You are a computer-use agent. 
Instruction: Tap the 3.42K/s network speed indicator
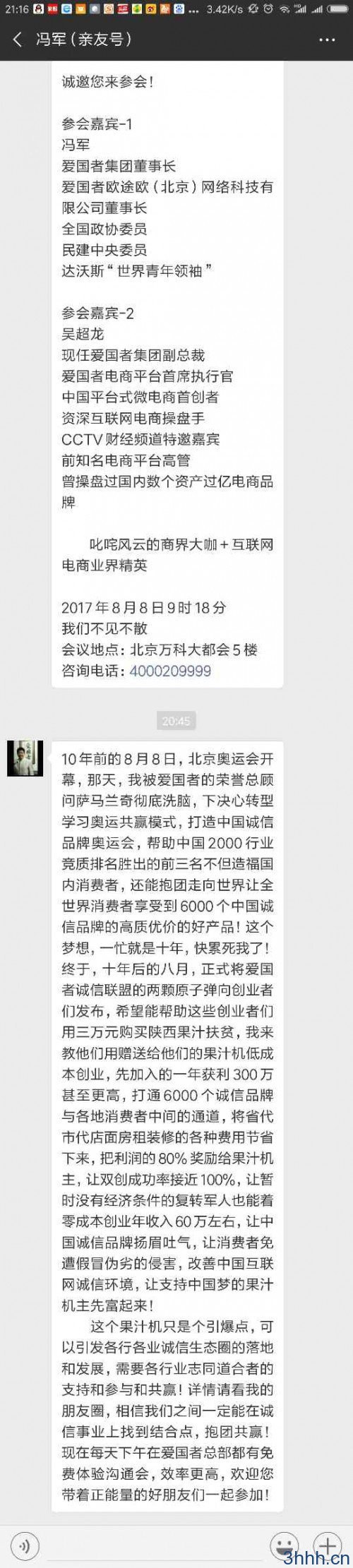tap(225, 9)
